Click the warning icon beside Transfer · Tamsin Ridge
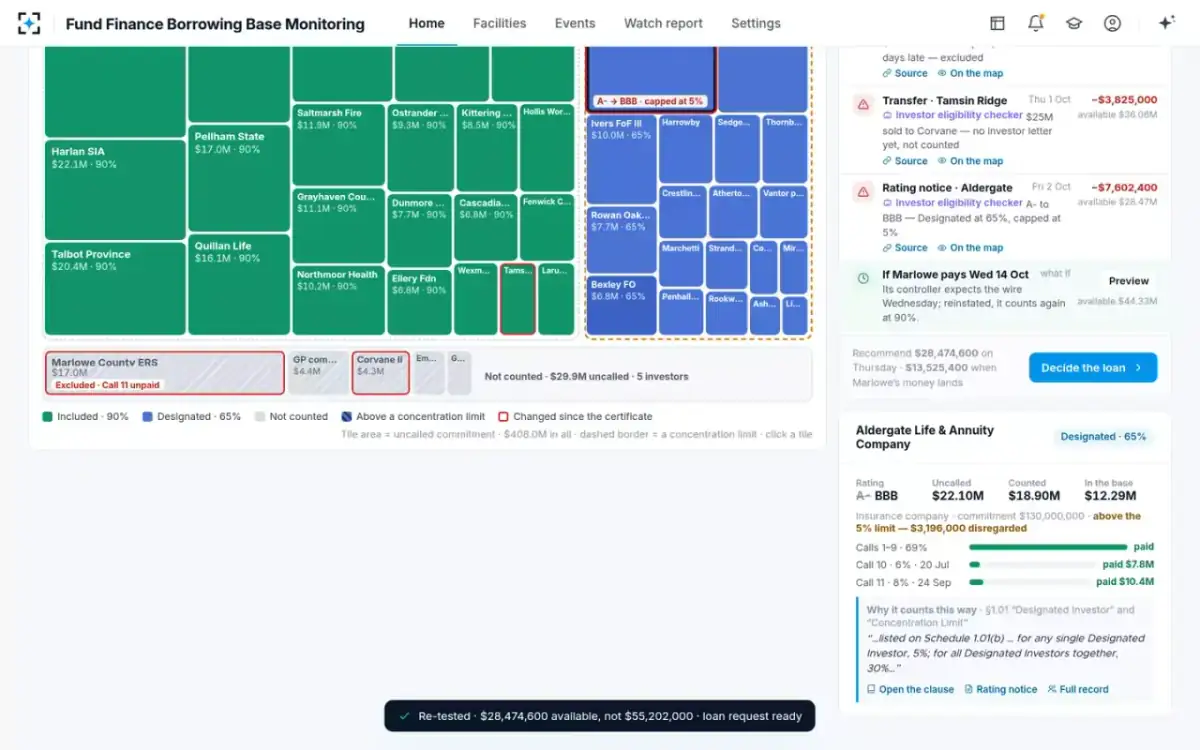The image size is (1200, 750). 862,103
